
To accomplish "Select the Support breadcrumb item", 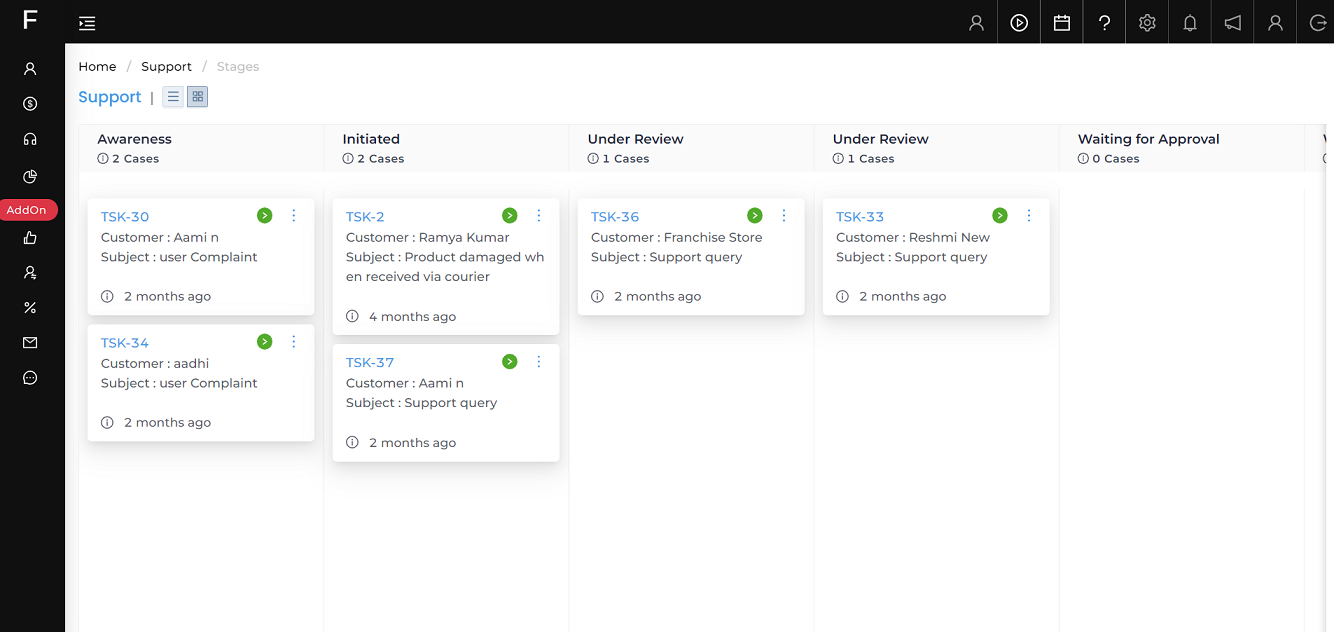I will click(166, 67).
